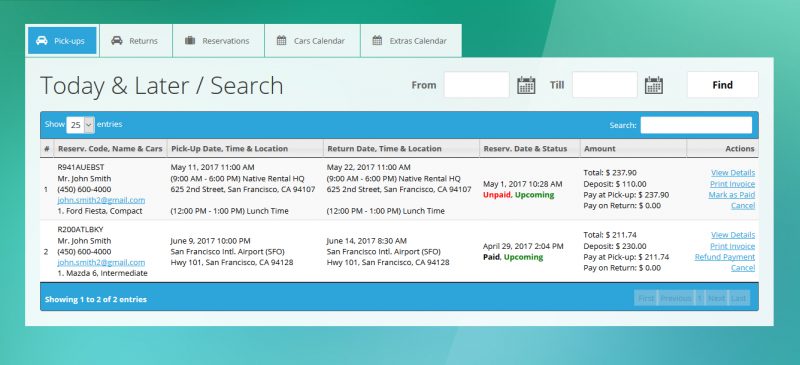Cancel reservation R200ATLBKY
Image resolution: width=800 pixels, height=365 pixels.
(x=743, y=267)
